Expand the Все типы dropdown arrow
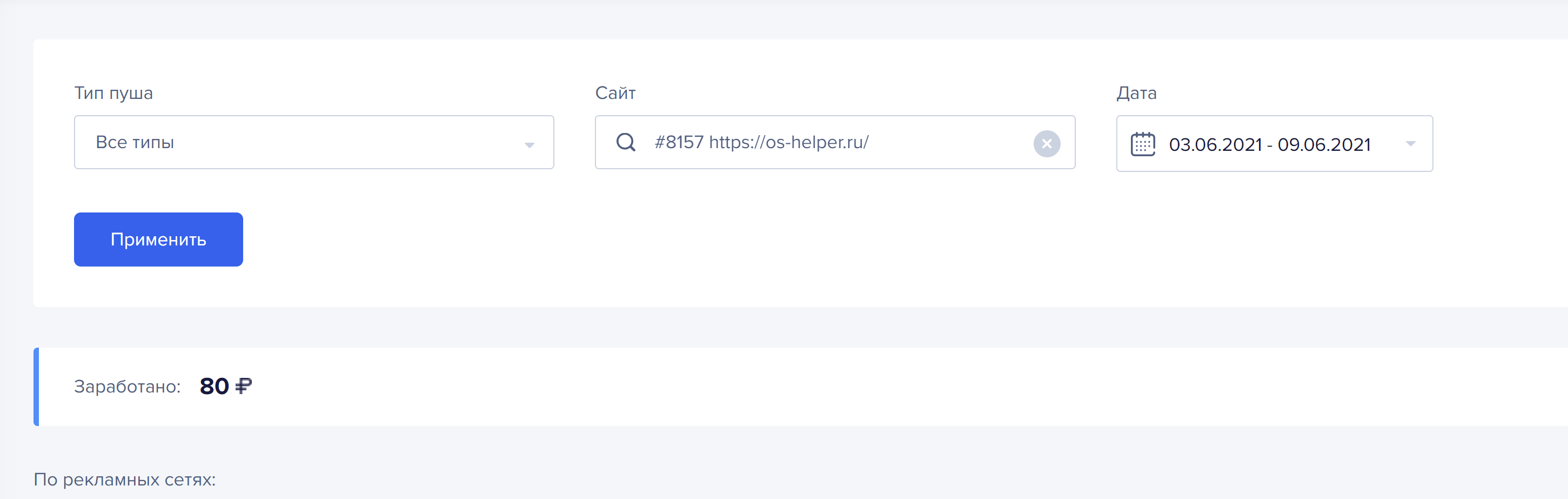This screenshot has width=1568, height=499. [529, 145]
